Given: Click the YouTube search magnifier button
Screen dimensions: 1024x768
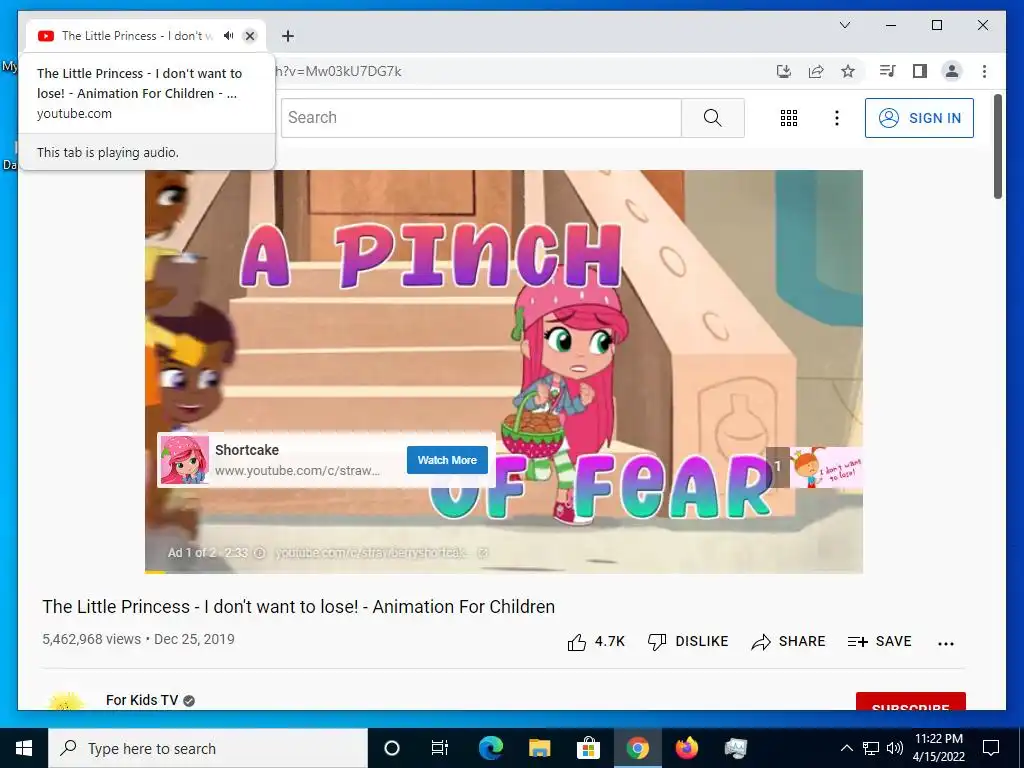Looking at the screenshot, I should [x=712, y=118].
